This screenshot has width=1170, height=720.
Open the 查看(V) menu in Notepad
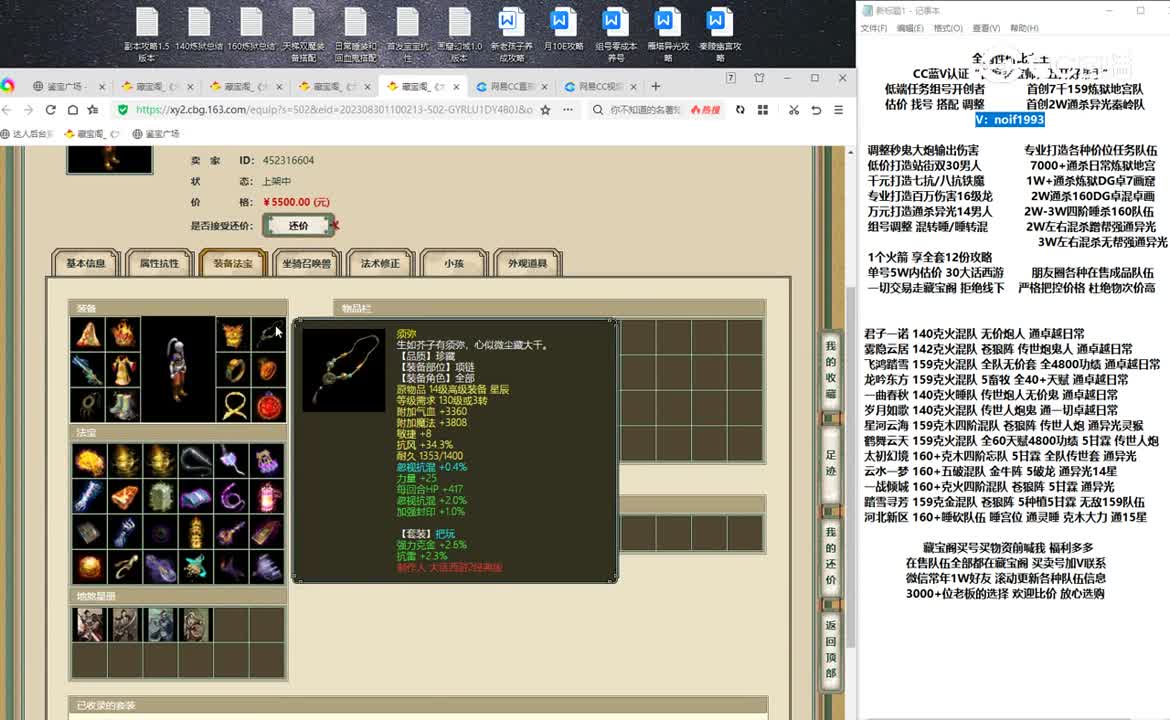pos(986,28)
